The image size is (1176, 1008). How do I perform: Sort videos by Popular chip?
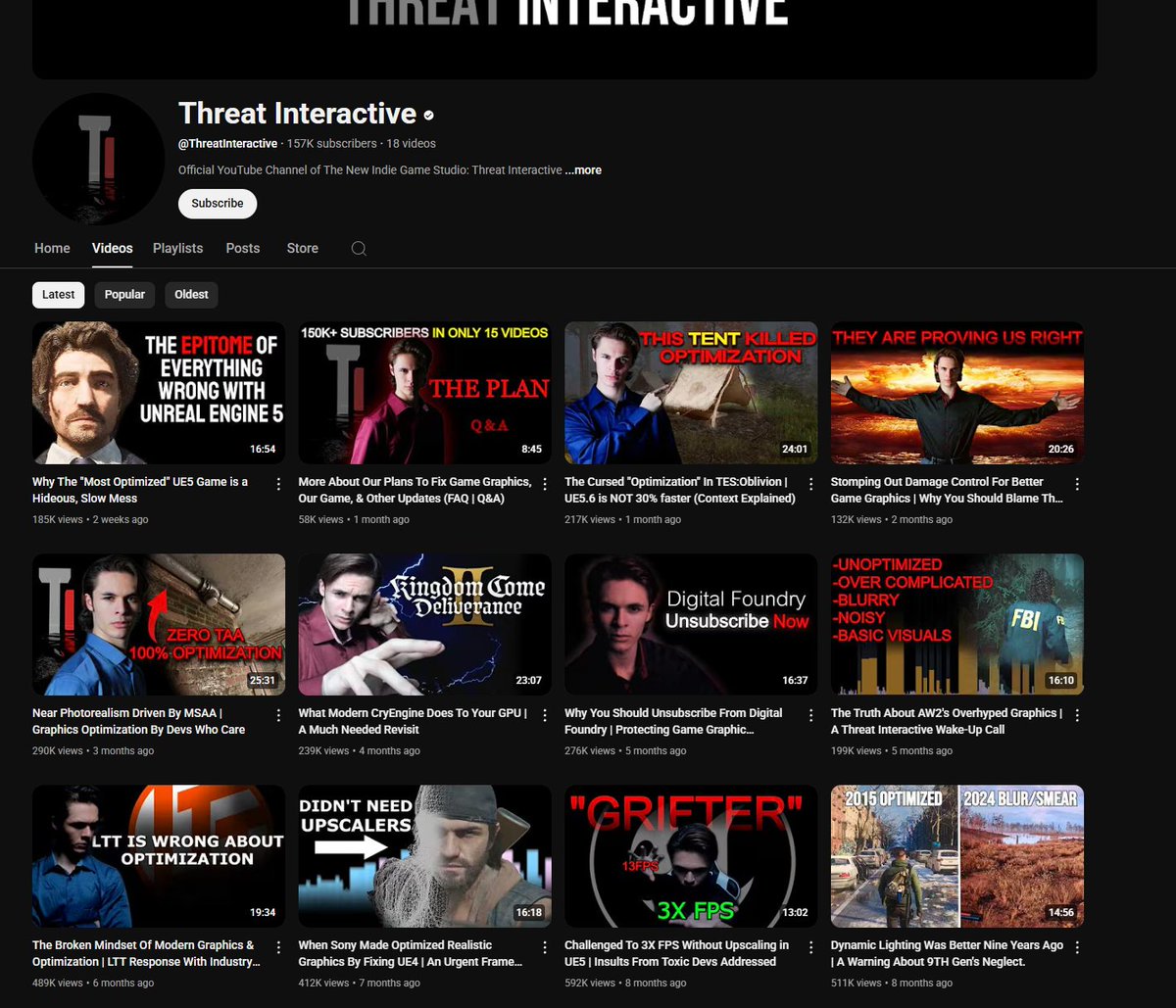[124, 295]
